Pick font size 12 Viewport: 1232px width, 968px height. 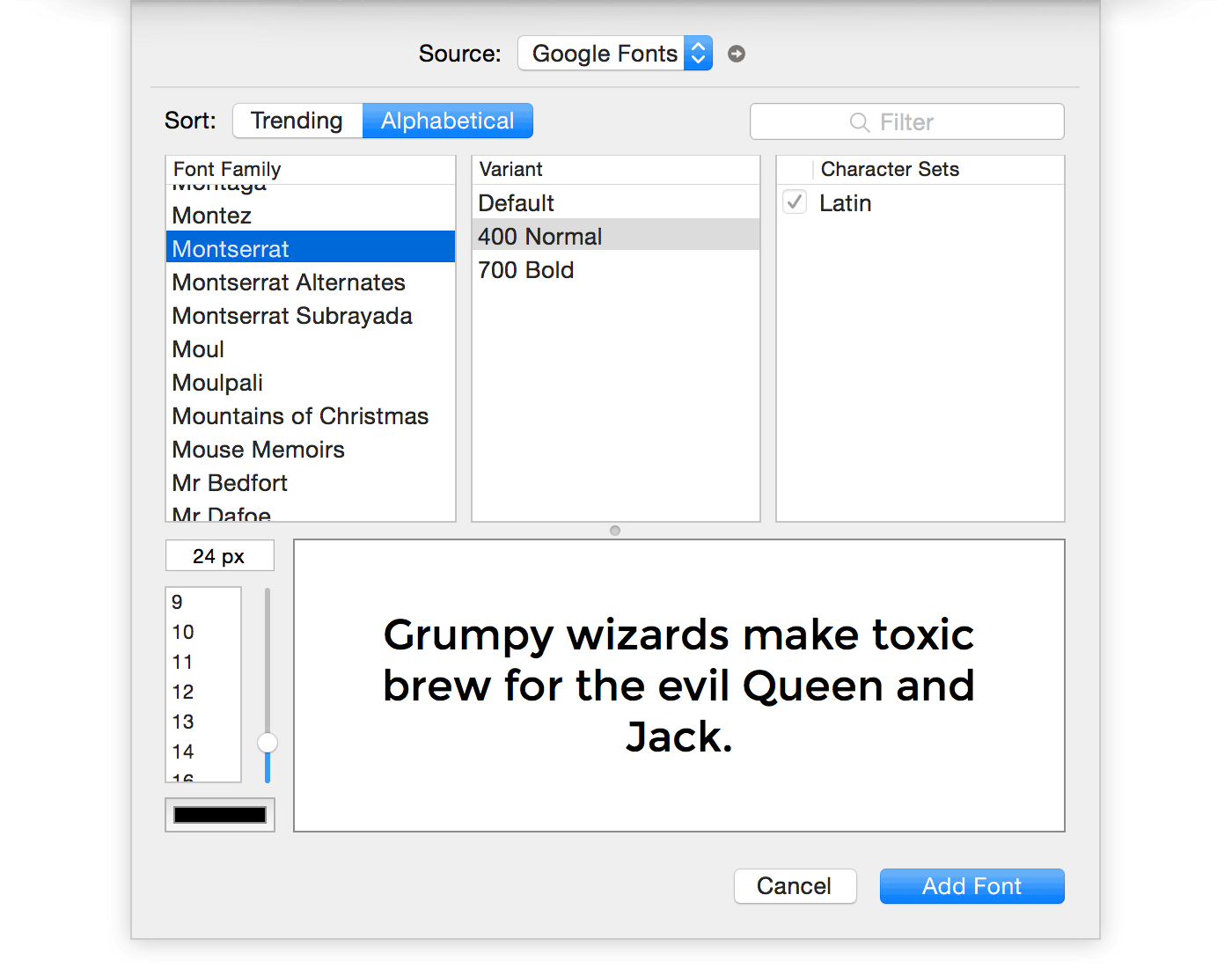203,692
